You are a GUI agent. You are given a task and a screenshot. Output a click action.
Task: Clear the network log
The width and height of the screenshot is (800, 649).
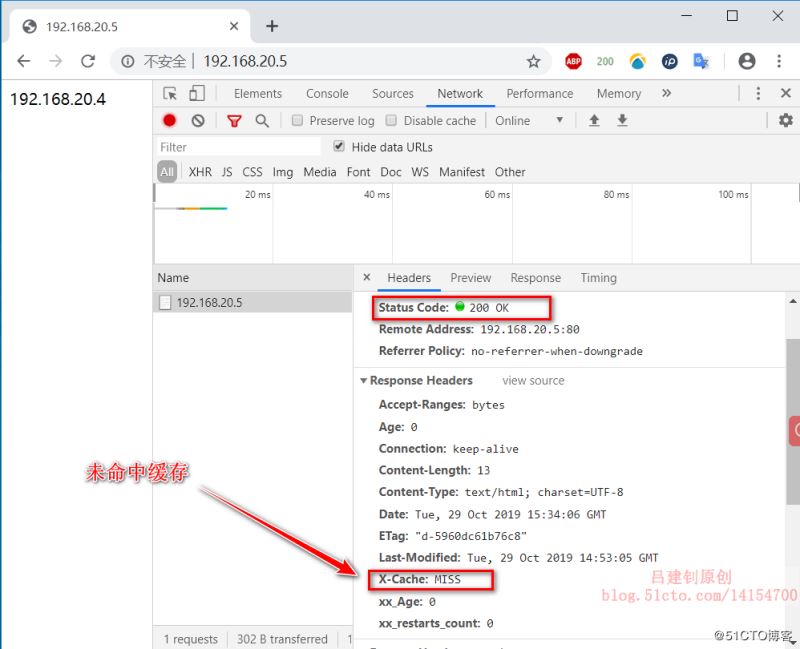pos(198,120)
